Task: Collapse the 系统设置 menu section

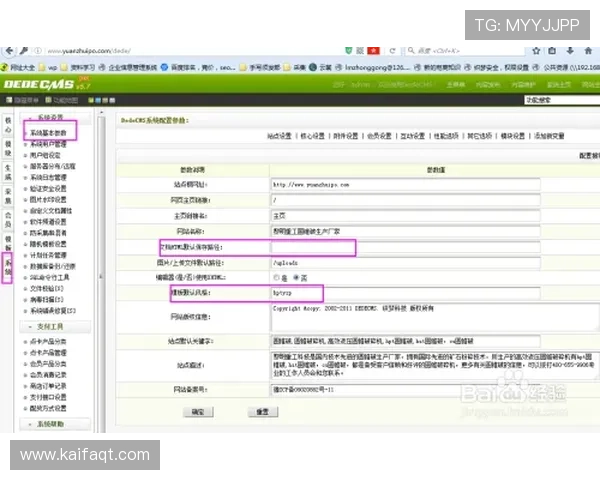Action: [55, 117]
